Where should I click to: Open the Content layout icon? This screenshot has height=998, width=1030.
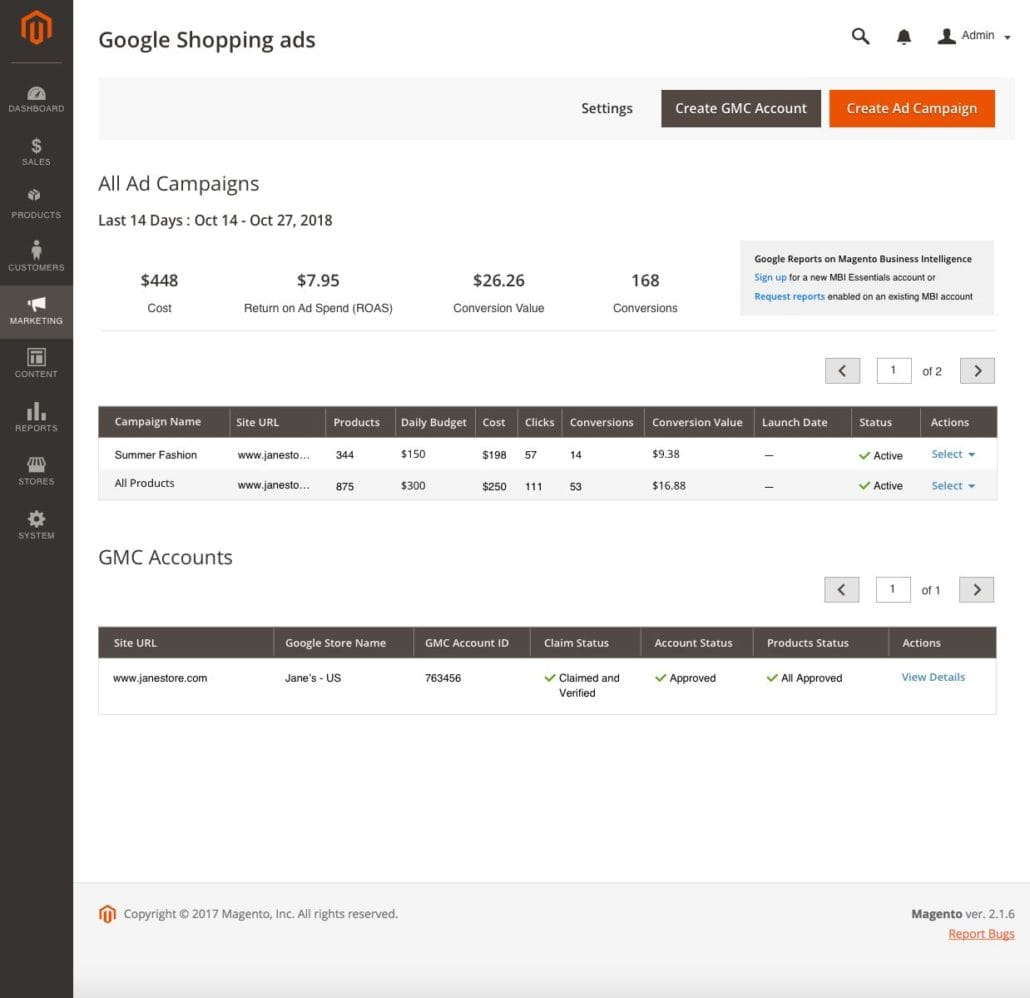click(x=36, y=357)
